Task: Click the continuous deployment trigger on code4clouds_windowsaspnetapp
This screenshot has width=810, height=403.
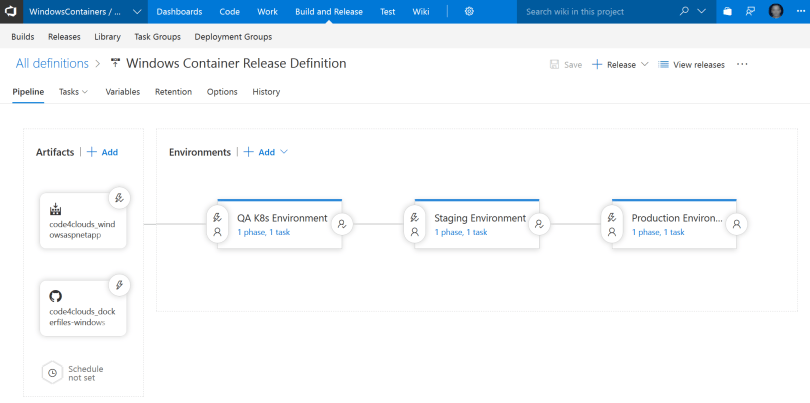Action: (119, 197)
